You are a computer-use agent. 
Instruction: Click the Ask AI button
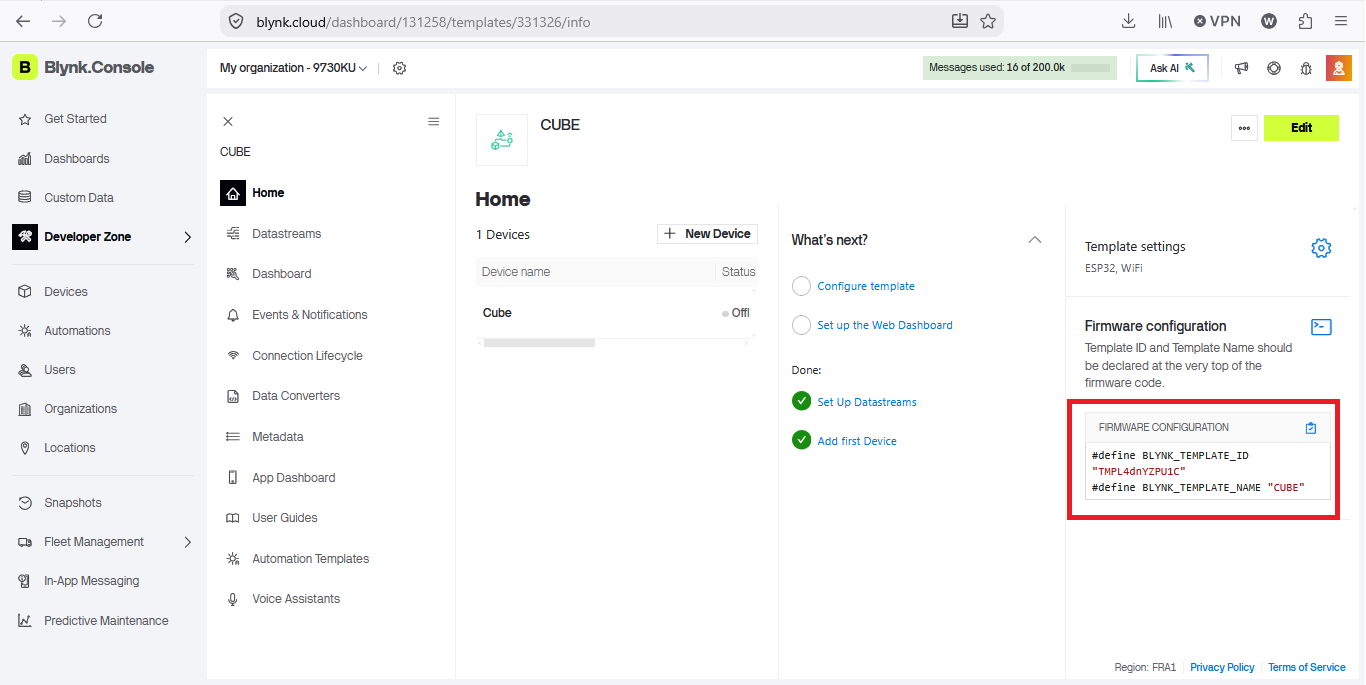point(1172,68)
